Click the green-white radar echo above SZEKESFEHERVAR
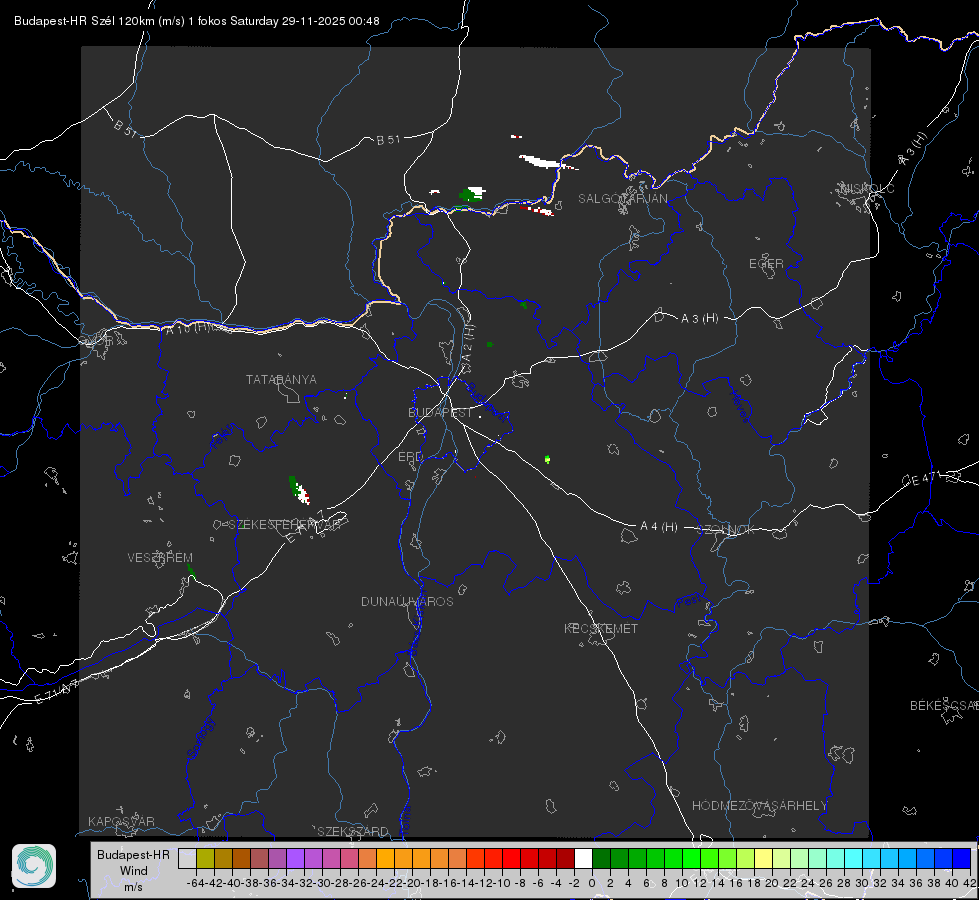 coord(299,490)
